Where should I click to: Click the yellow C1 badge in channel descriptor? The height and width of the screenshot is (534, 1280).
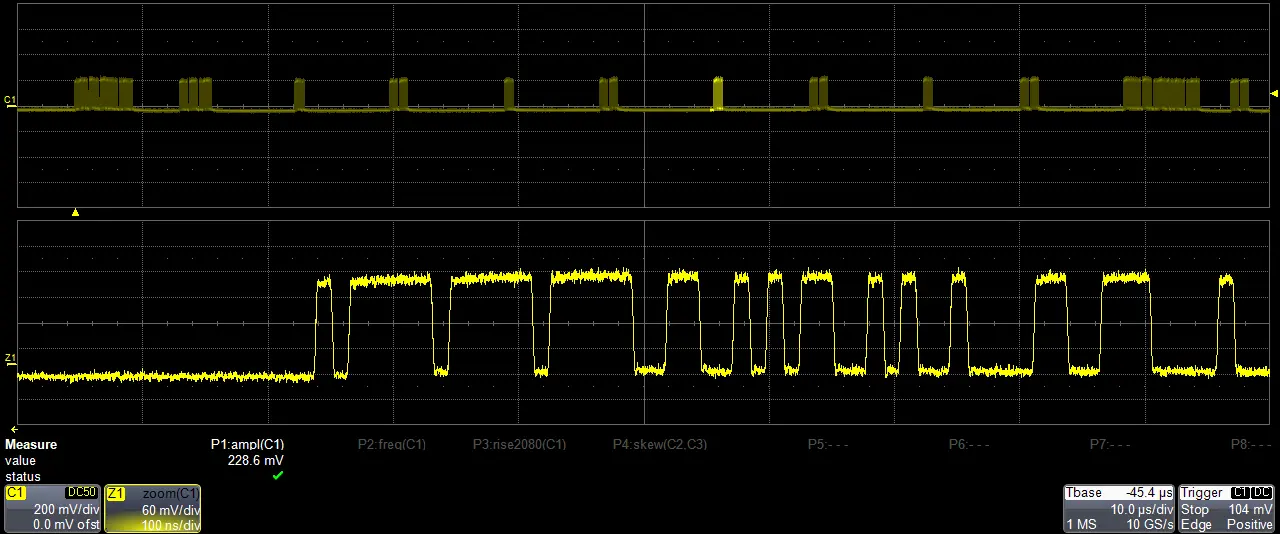tap(16, 493)
